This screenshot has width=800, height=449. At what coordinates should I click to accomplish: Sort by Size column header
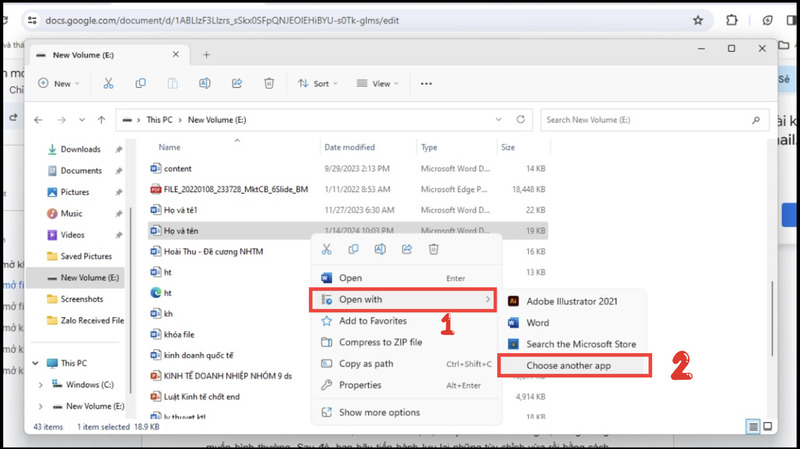click(x=508, y=147)
